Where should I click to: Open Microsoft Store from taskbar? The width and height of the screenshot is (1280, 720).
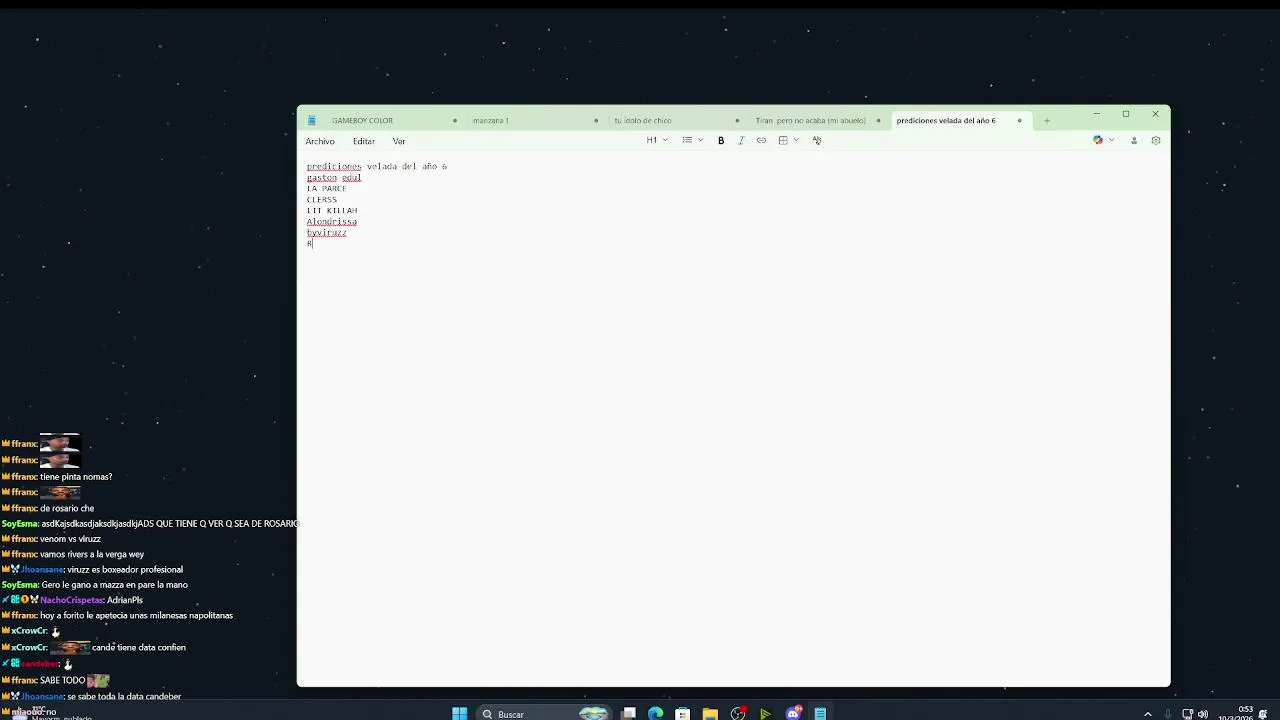click(682, 714)
